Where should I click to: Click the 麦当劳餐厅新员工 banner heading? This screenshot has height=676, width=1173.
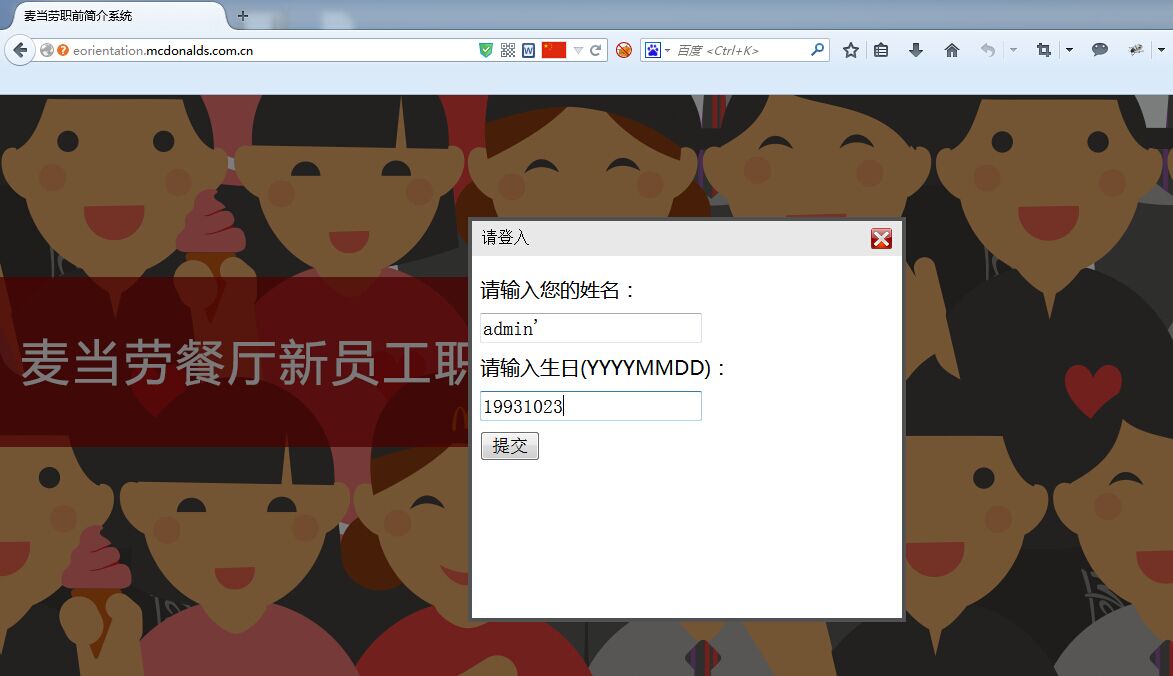pos(245,363)
